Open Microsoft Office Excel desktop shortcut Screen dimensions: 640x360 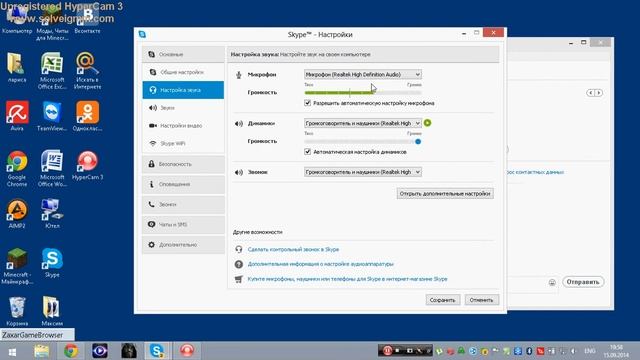click(x=52, y=70)
